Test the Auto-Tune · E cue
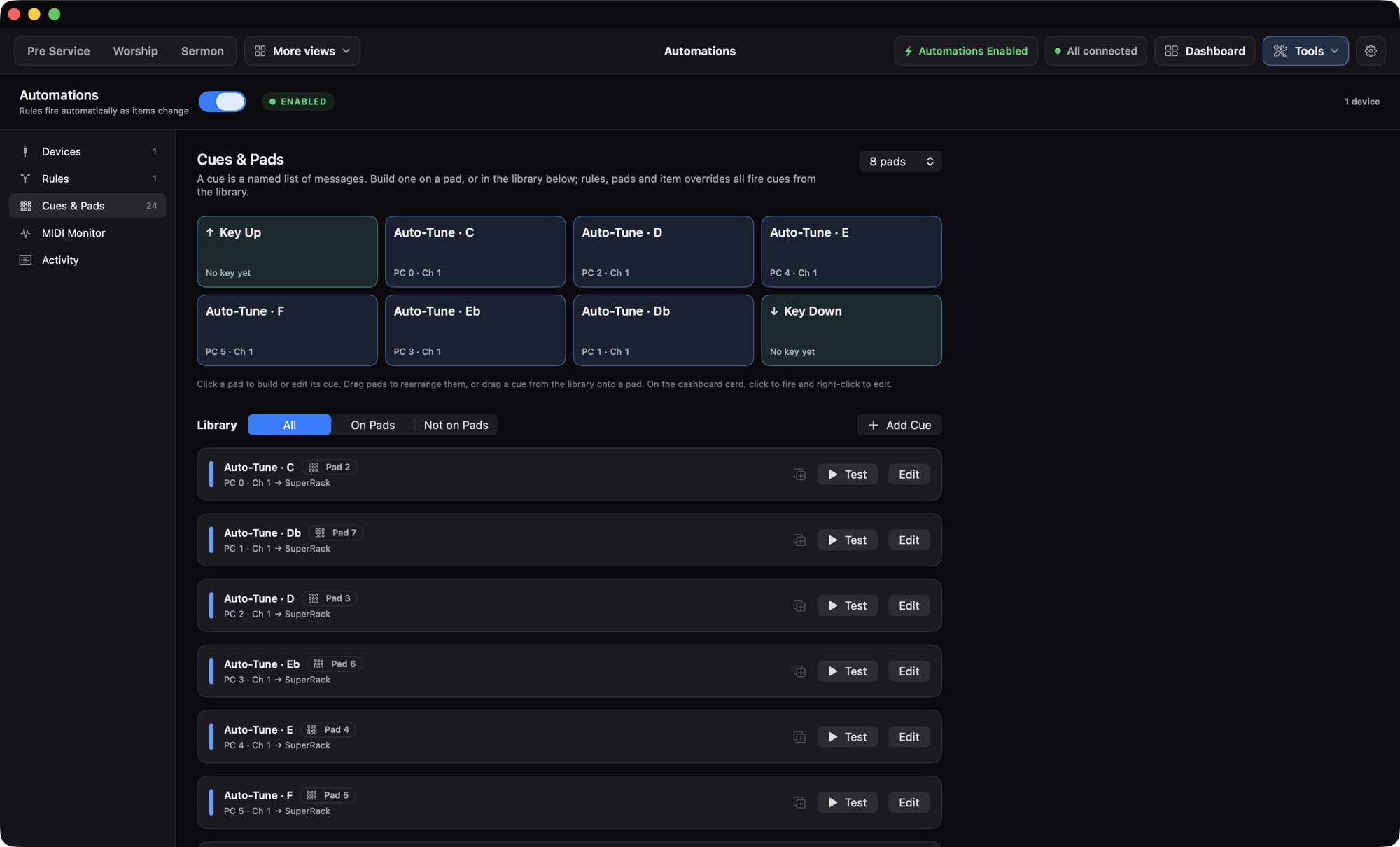 coord(847,737)
